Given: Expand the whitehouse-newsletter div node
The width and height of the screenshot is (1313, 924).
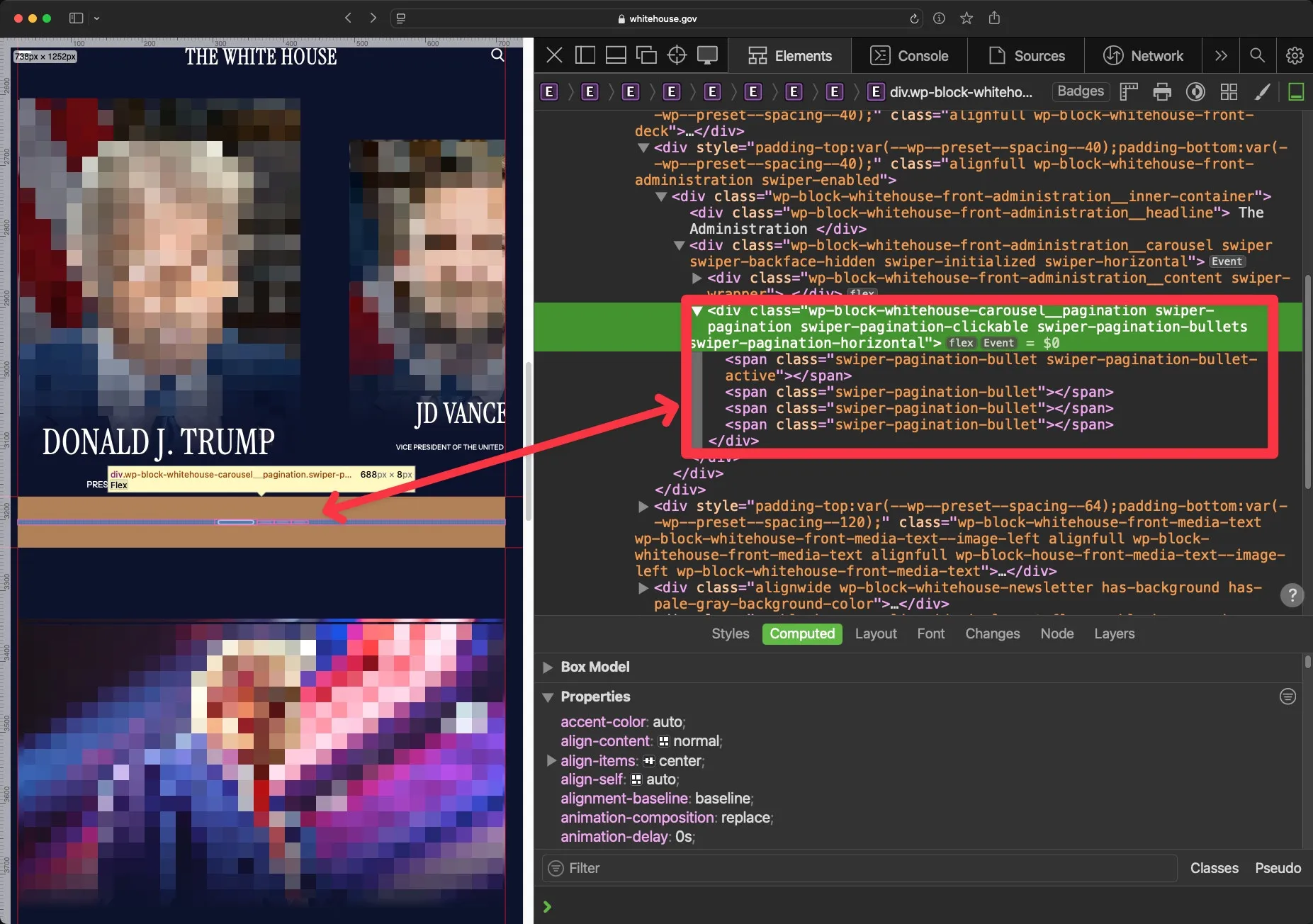Looking at the screenshot, I should [x=643, y=587].
